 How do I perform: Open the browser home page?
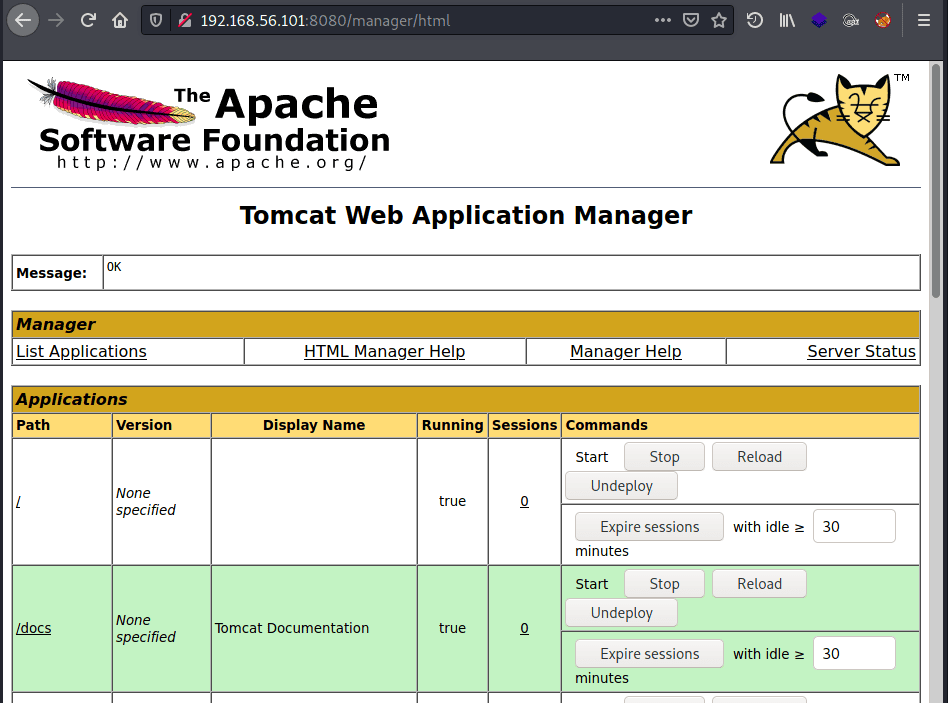(120, 21)
